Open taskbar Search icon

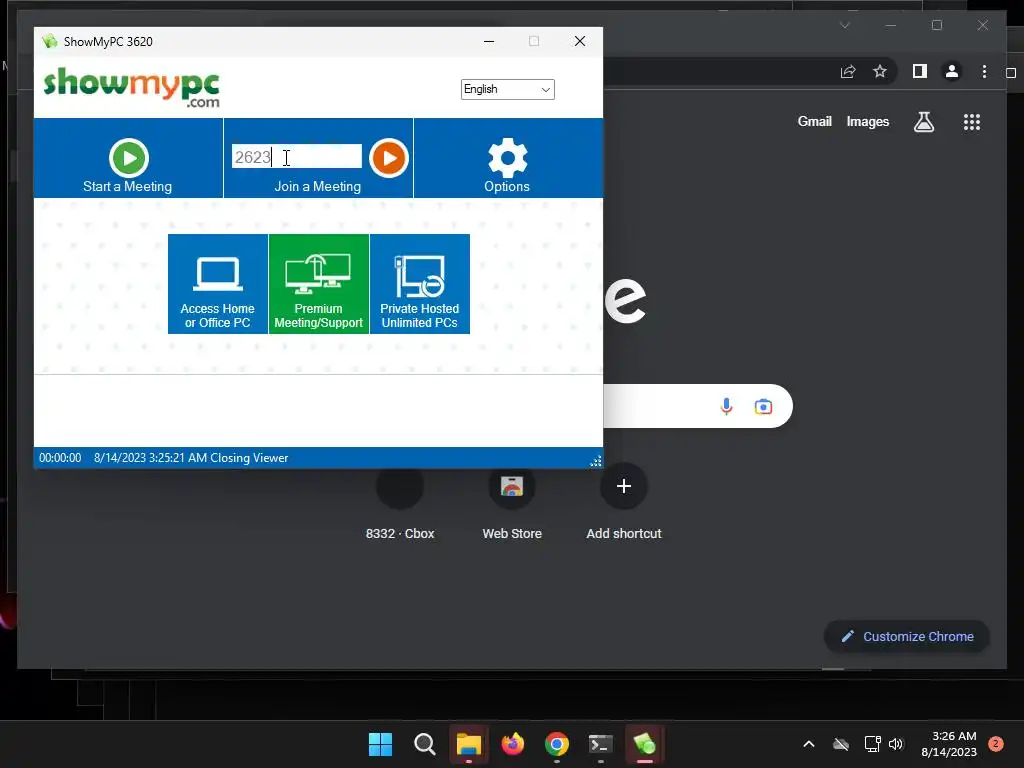(x=424, y=744)
